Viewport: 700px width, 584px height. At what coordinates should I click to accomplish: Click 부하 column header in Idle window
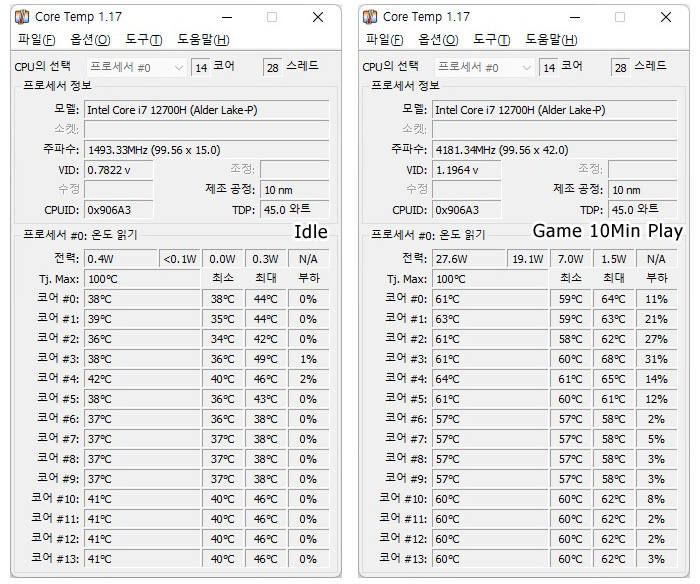tap(308, 278)
